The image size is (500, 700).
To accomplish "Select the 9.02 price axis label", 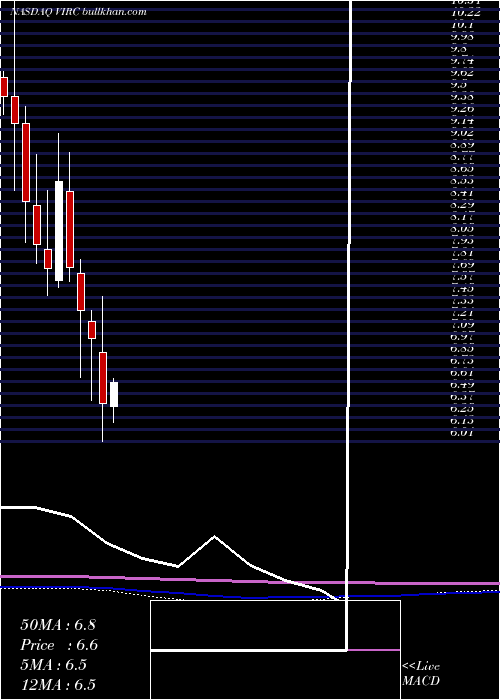I will point(462,133).
